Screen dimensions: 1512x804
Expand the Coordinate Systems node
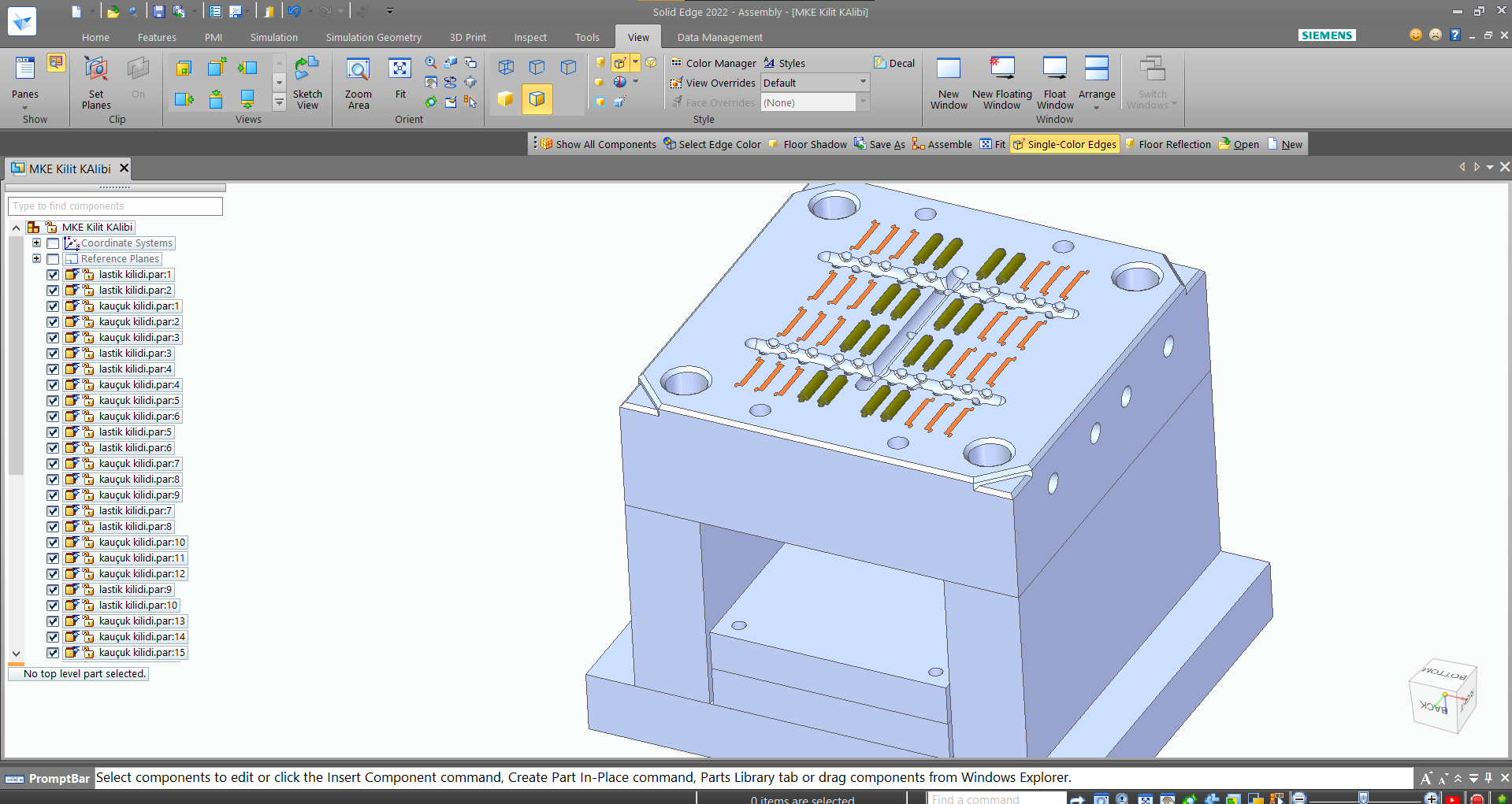point(36,243)
